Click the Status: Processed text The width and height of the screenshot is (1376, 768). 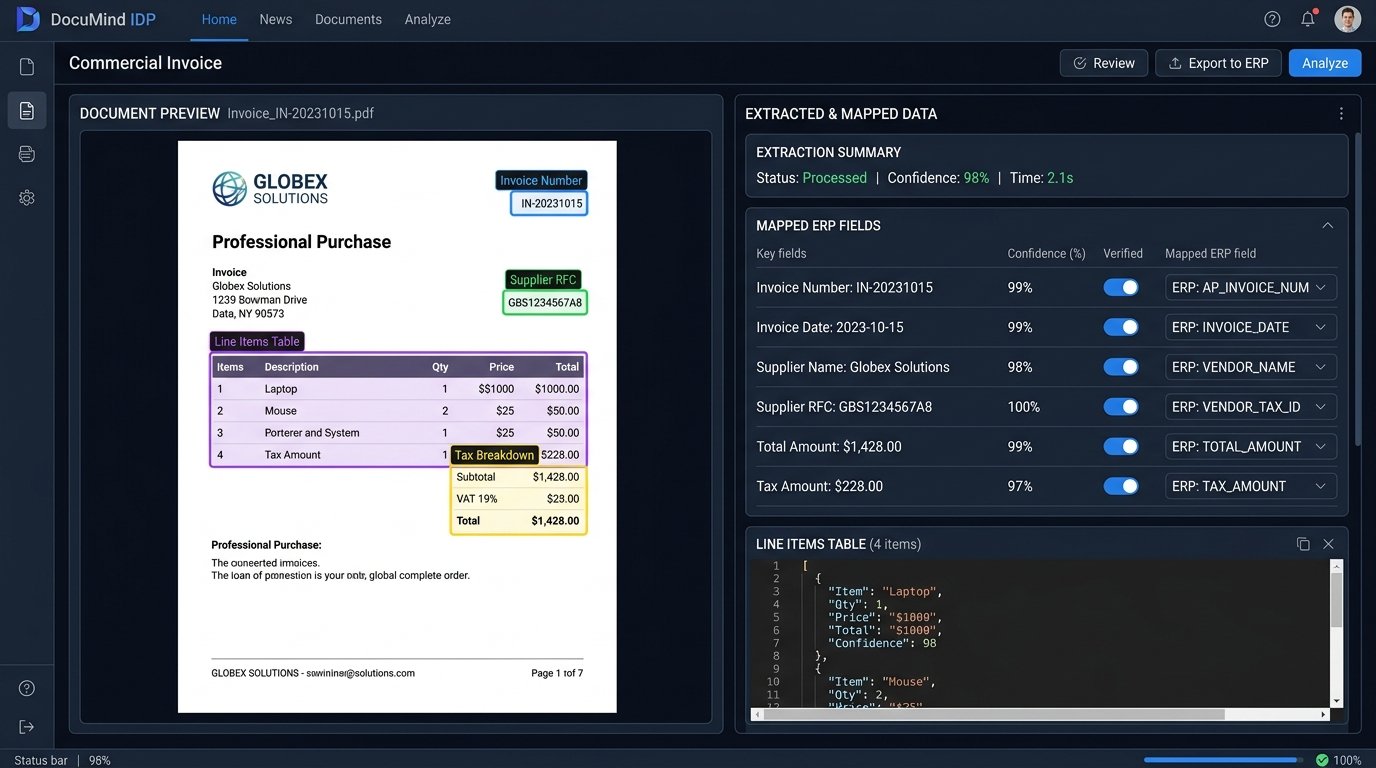tap(811, 178)
